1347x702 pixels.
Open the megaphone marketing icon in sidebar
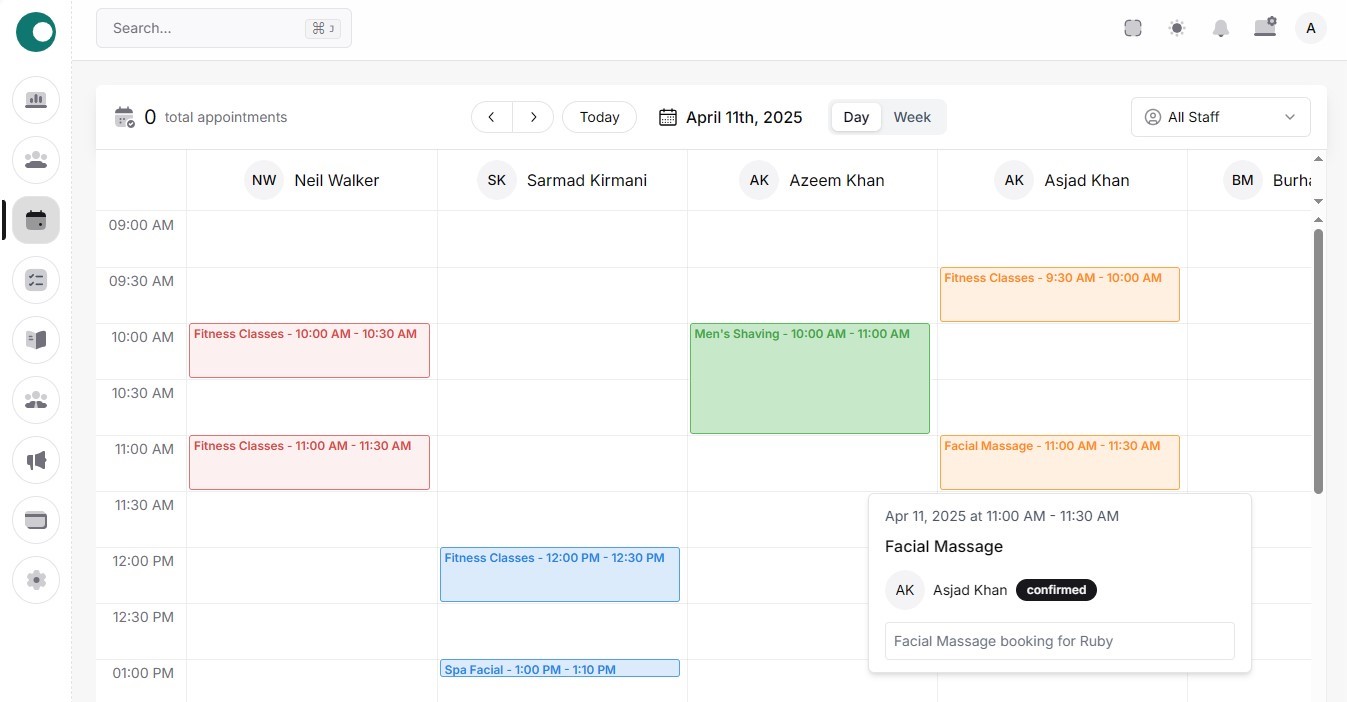pyautogui.click(x=36, y=460)
